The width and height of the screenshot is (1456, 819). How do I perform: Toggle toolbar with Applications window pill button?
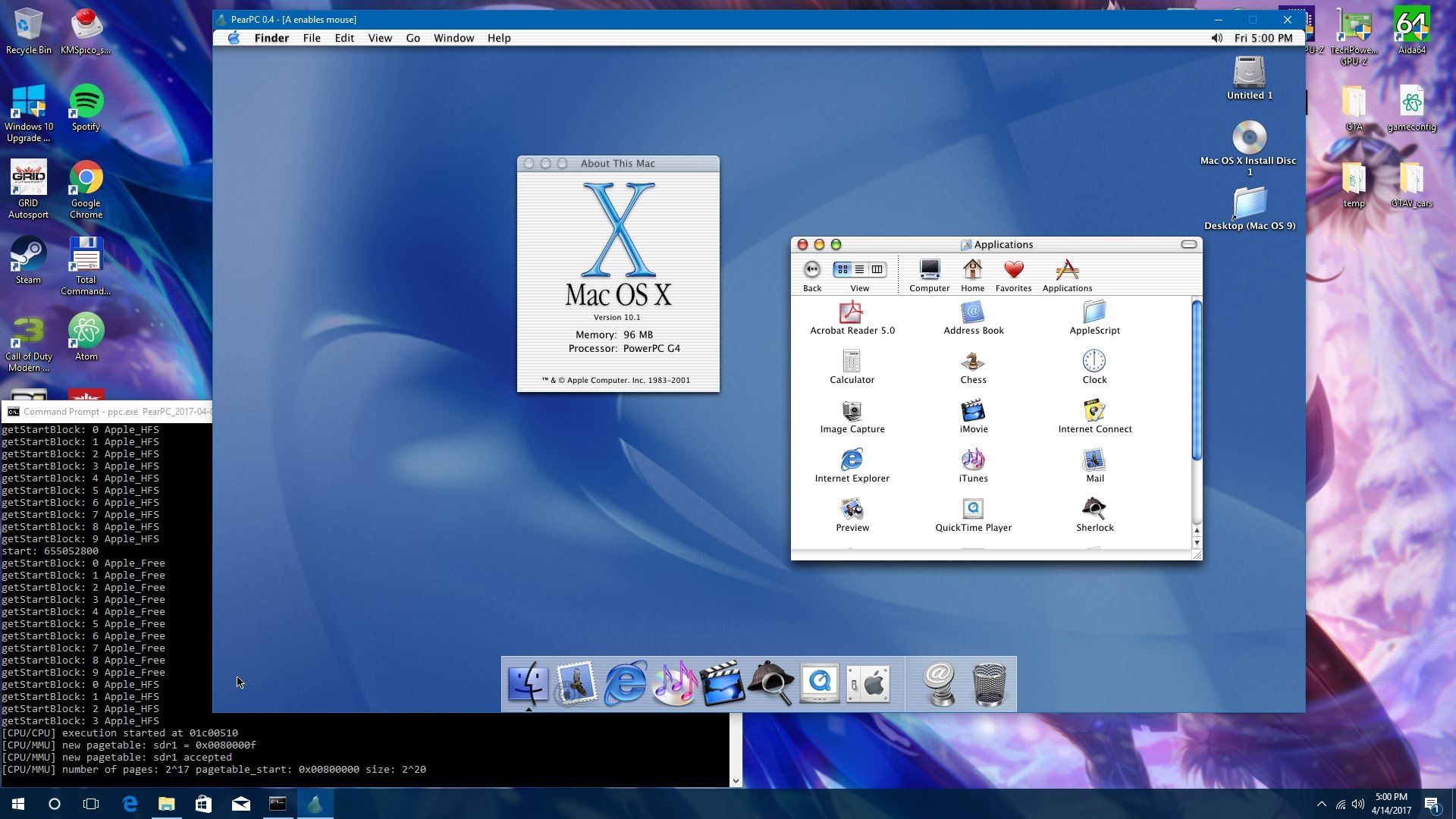1188,244
